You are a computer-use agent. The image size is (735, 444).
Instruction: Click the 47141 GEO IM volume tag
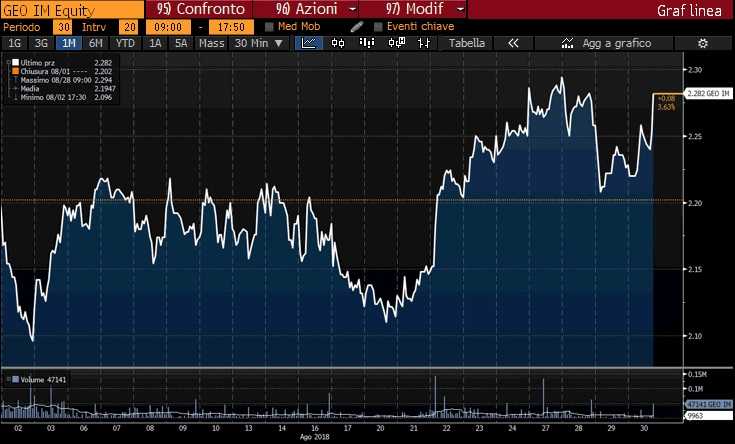[708, 404]
